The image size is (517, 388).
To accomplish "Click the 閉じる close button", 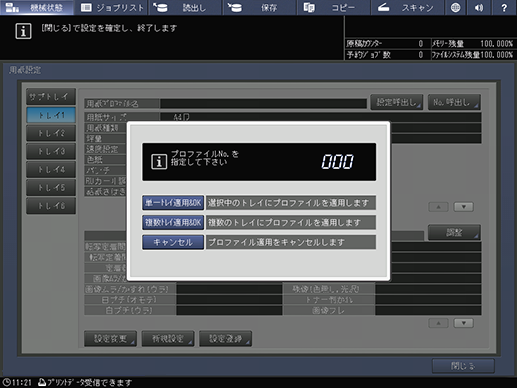I will 463,366.
